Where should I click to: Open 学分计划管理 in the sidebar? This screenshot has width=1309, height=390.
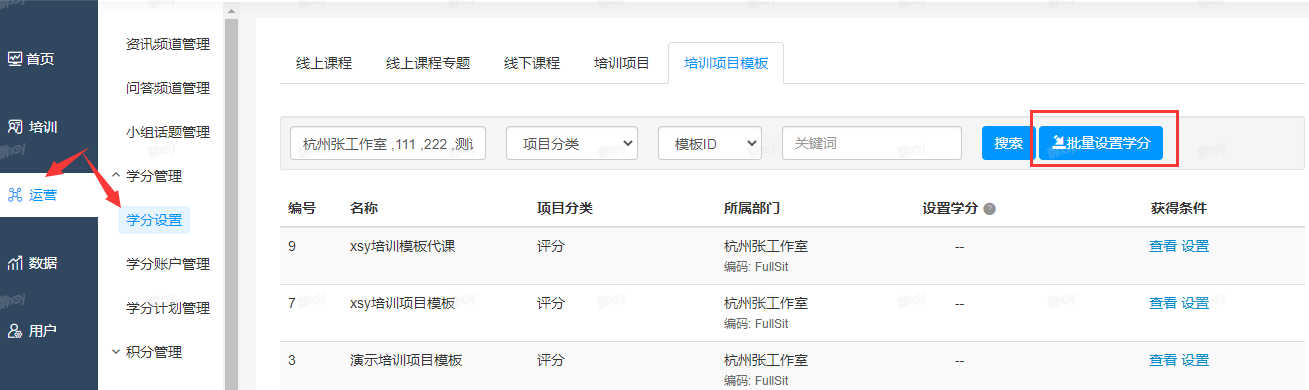[x=167, y=308]
